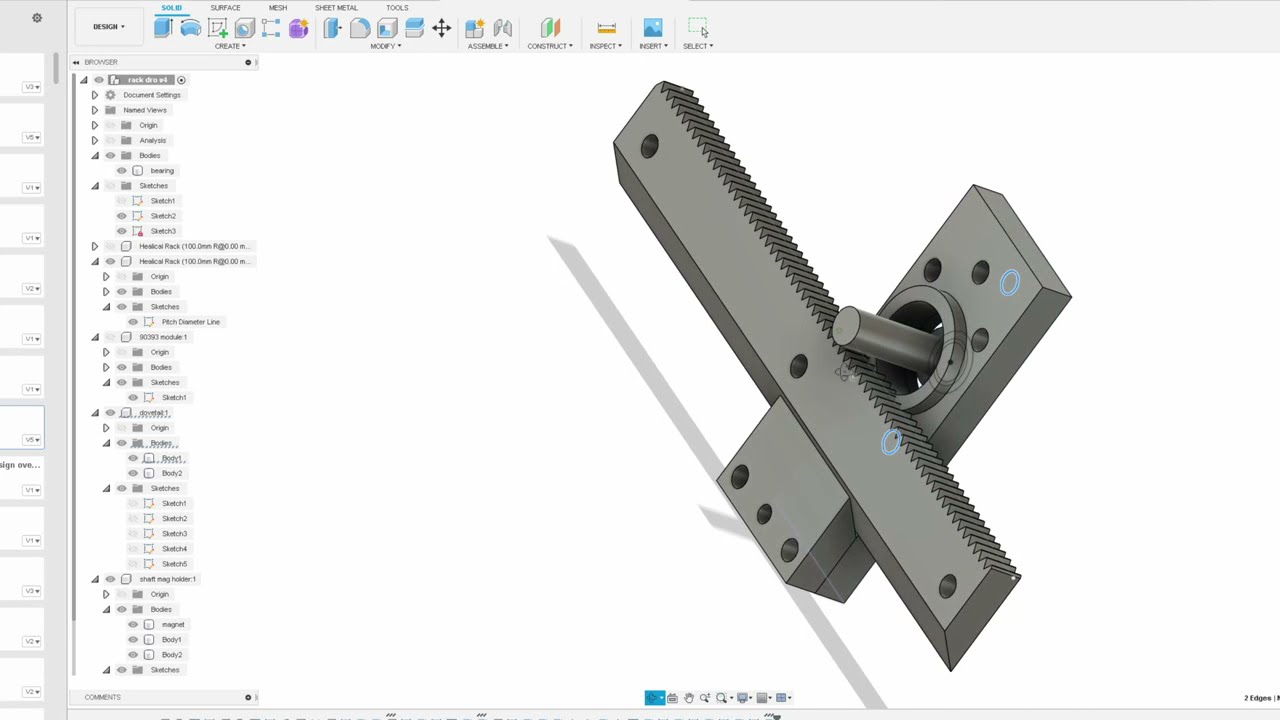
Task: Open the DESIGN workspace dropdown
Action: pyautogui.click(x=109, y=27)
